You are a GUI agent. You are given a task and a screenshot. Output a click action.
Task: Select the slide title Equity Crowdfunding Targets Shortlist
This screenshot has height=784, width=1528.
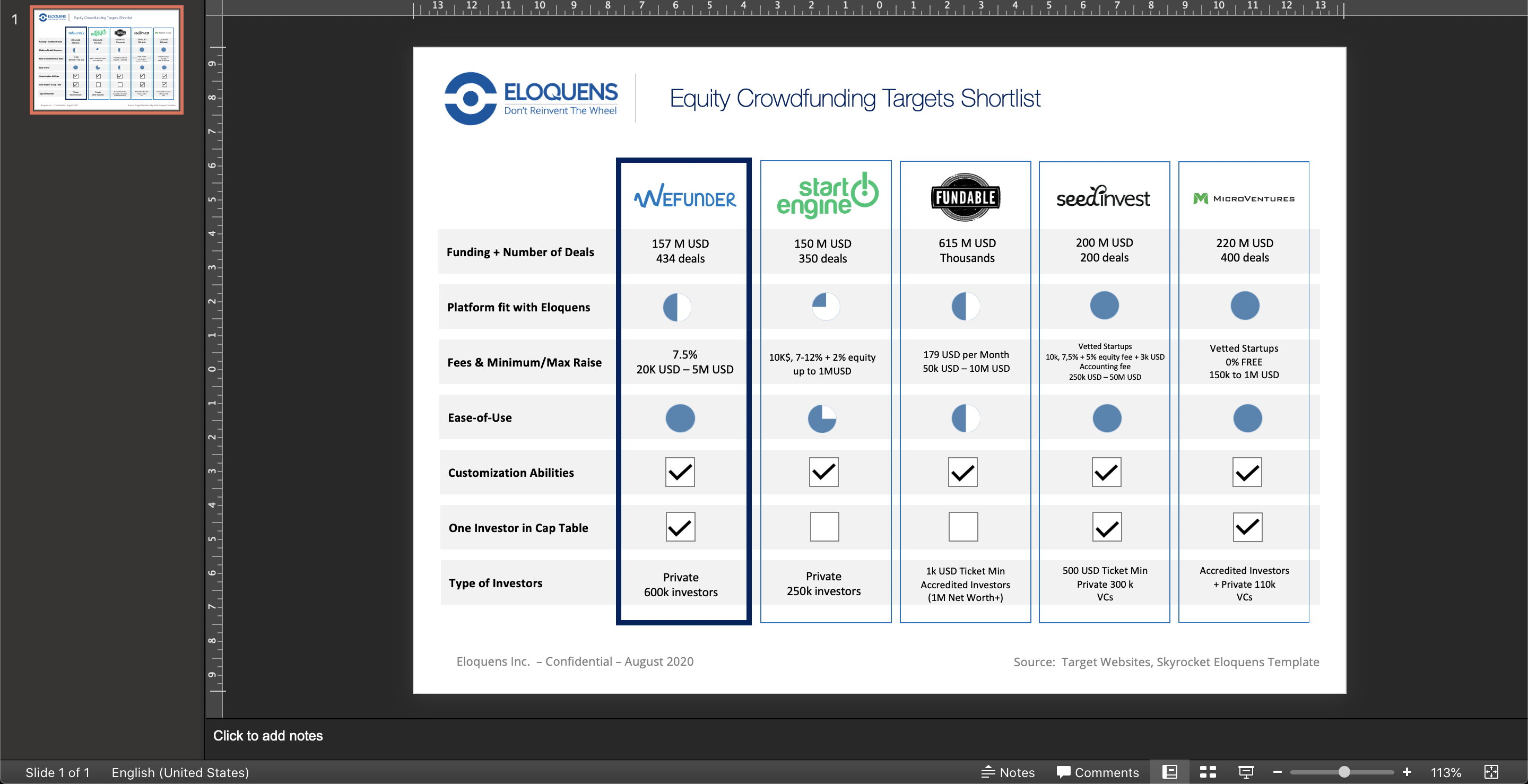pos(855,99)
